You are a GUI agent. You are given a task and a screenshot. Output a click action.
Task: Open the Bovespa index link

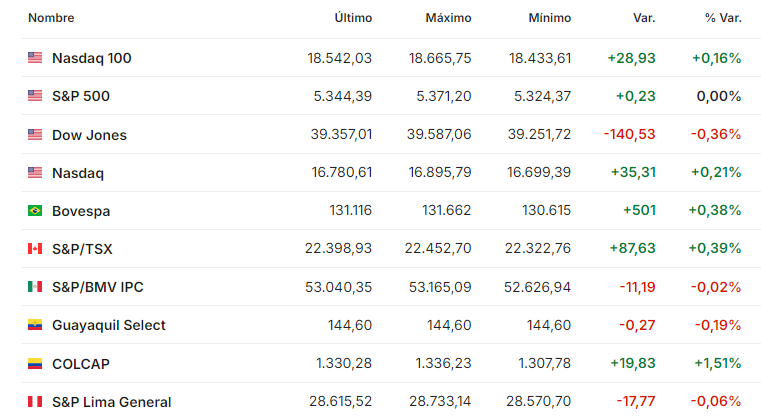tap(81, 211)
